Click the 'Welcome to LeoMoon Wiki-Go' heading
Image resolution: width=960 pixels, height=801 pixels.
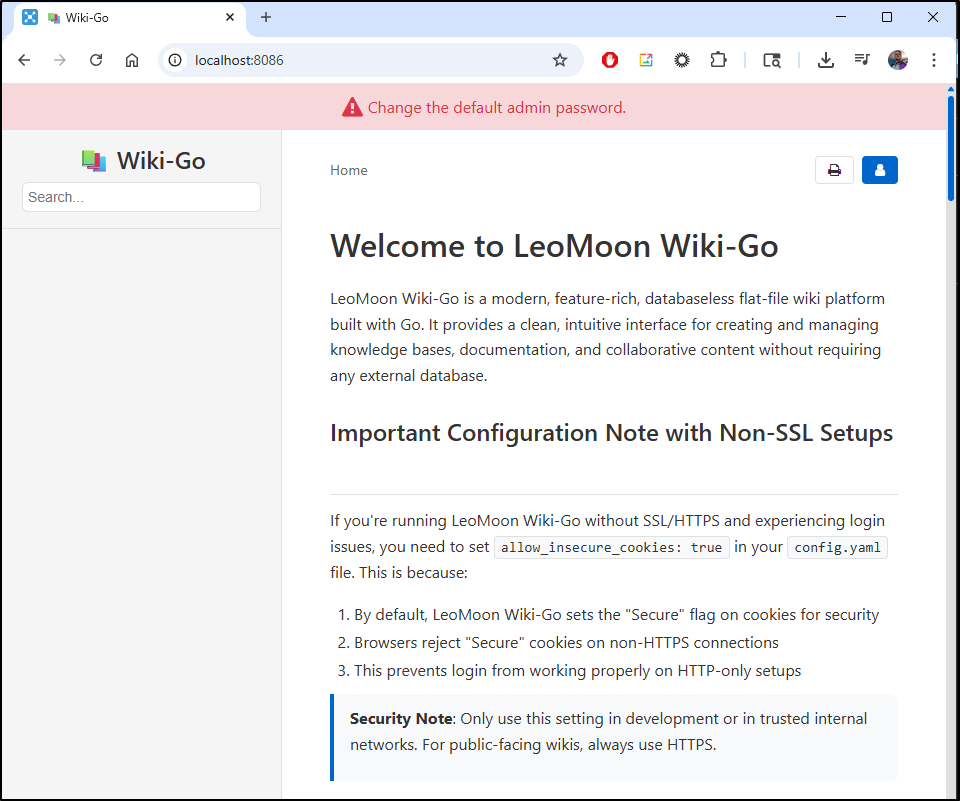pos(554,246)
